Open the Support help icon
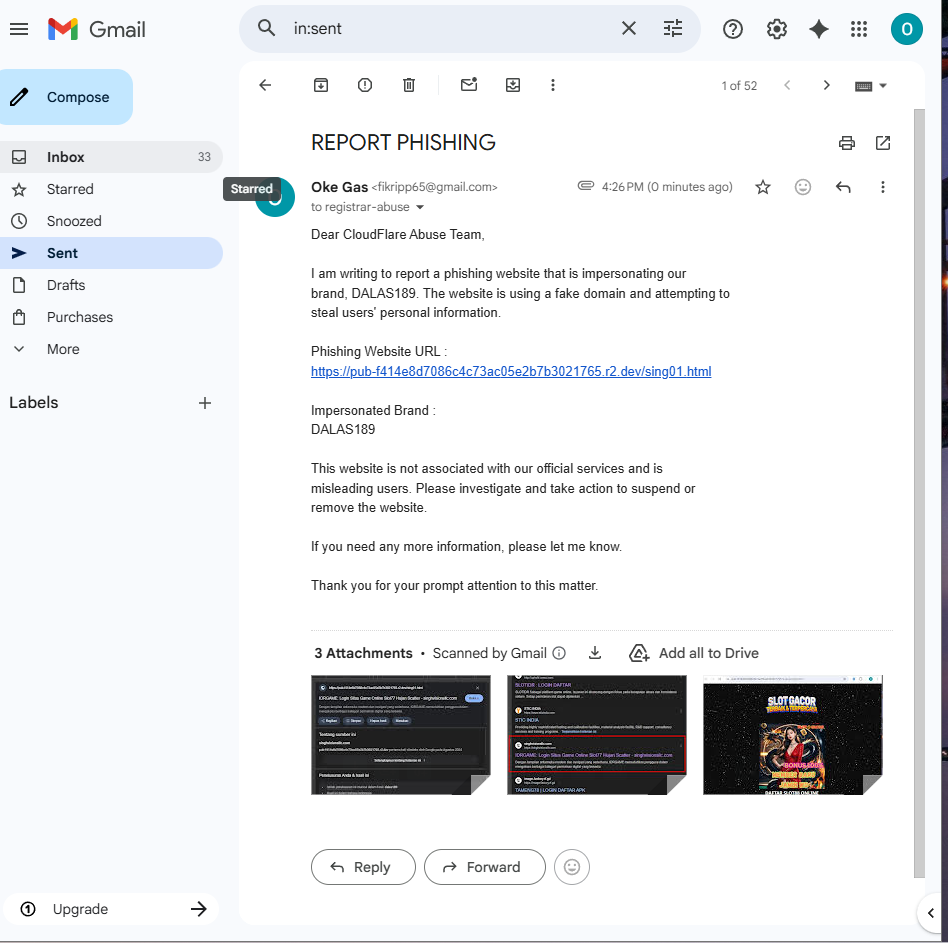Screen dimensions: 948x943 [733, 29]
